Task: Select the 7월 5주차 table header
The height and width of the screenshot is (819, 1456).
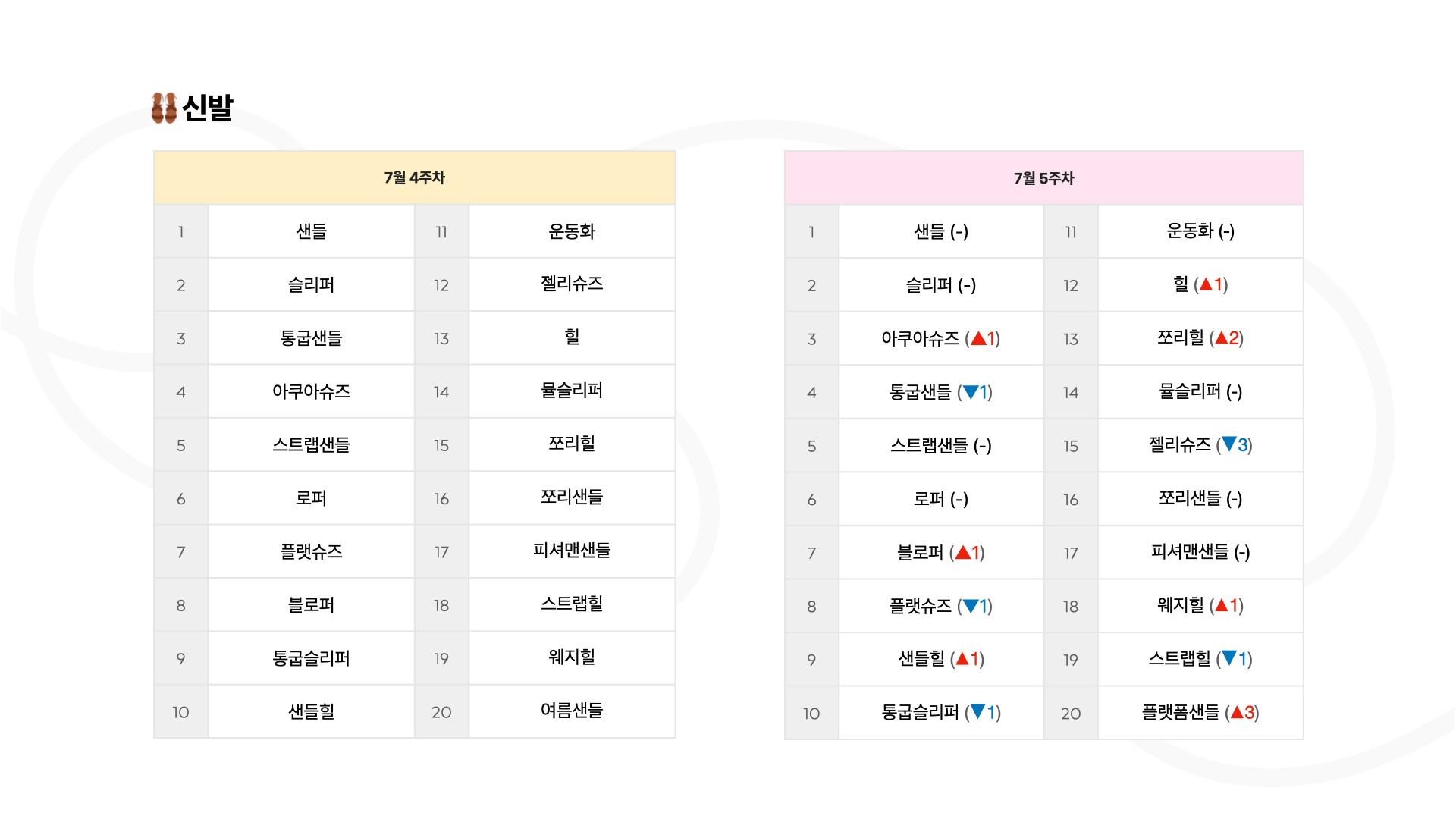Action: (x=1043, y=178)
